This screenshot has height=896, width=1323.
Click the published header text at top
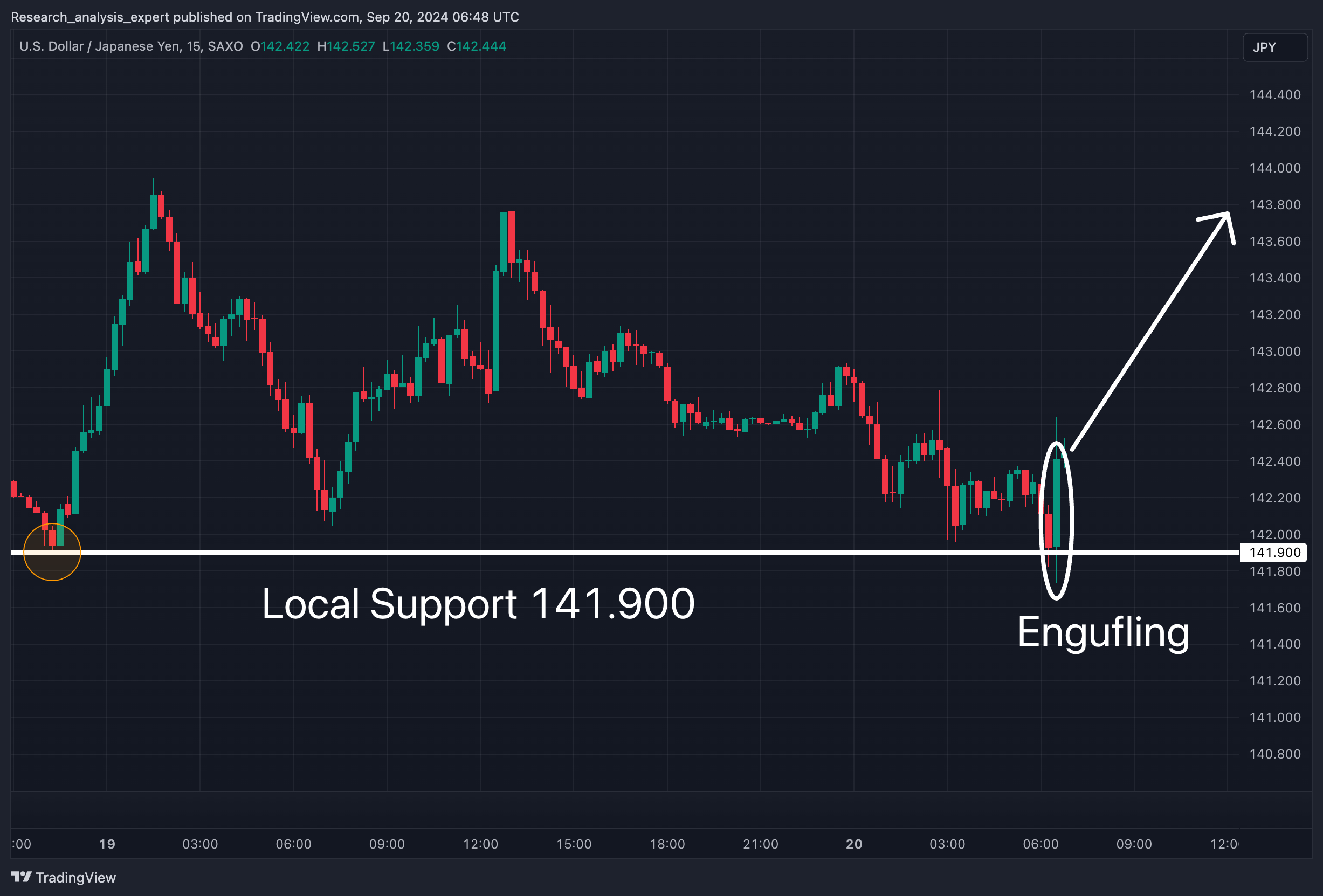tap(265, 17)
